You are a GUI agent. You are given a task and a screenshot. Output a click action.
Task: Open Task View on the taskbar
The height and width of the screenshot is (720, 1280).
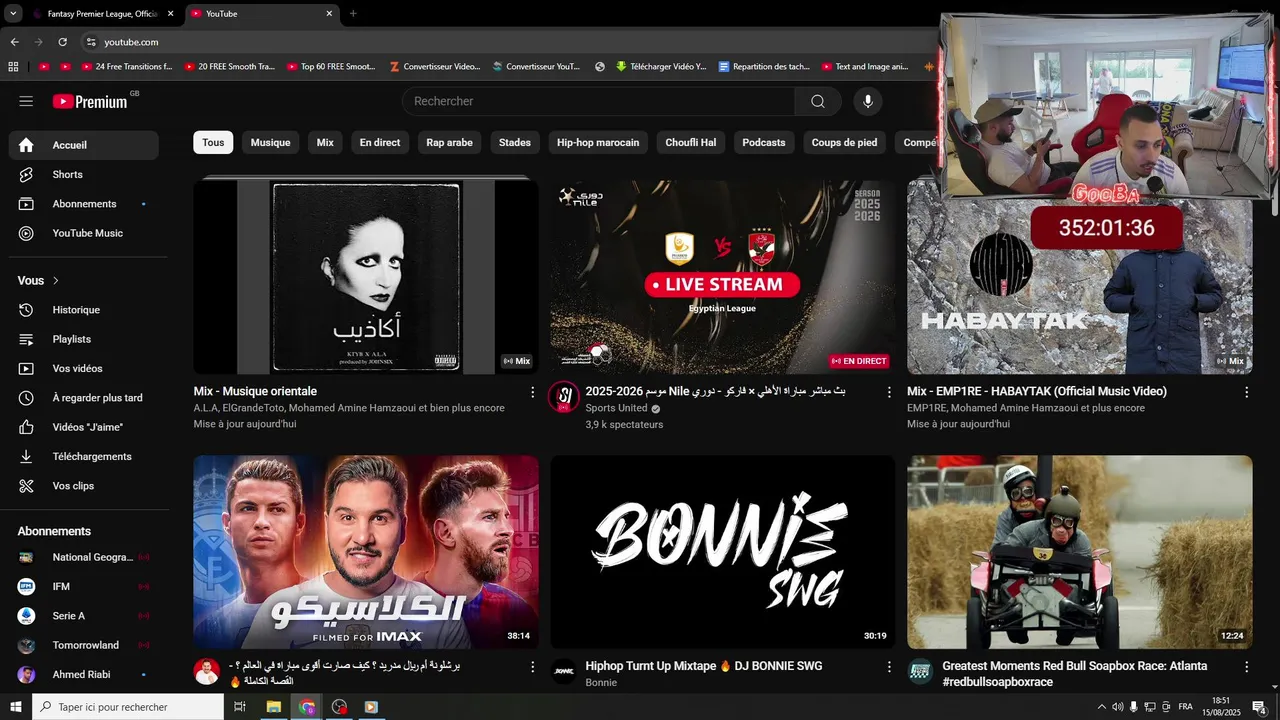tap(240, 707)
